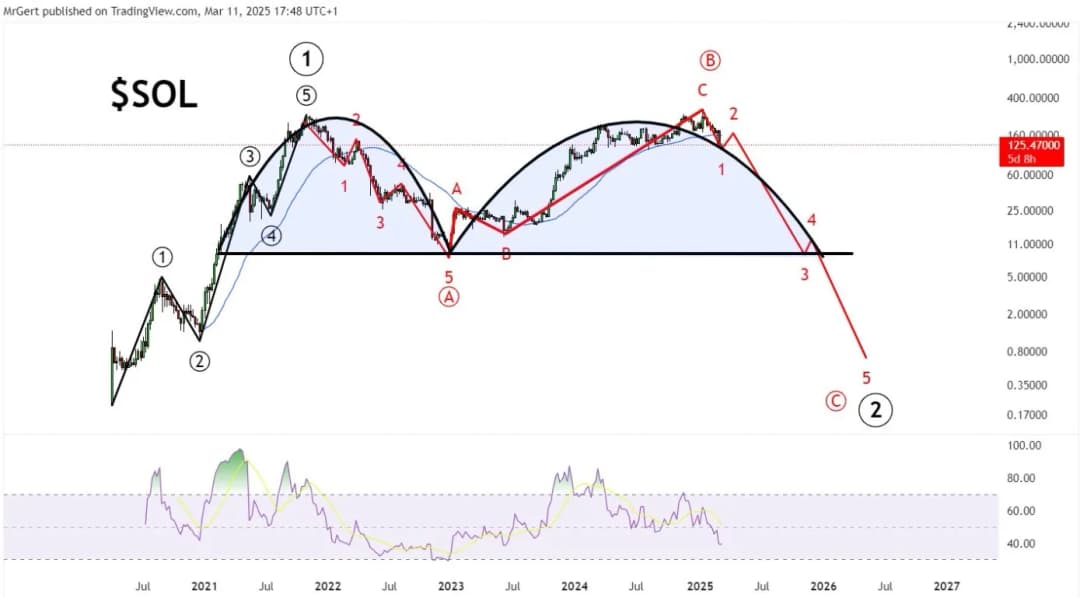Screen dimensions: 1080x598
Task: Click the $SOL ticker title text
Action: (x=154, y=94)
